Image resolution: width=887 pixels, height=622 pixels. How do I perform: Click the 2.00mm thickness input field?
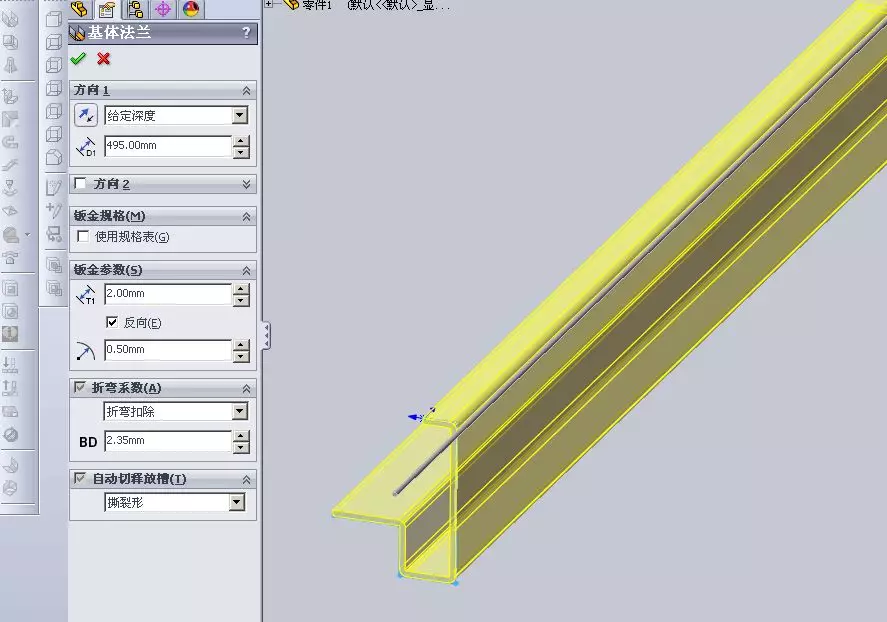pos(168,293)
